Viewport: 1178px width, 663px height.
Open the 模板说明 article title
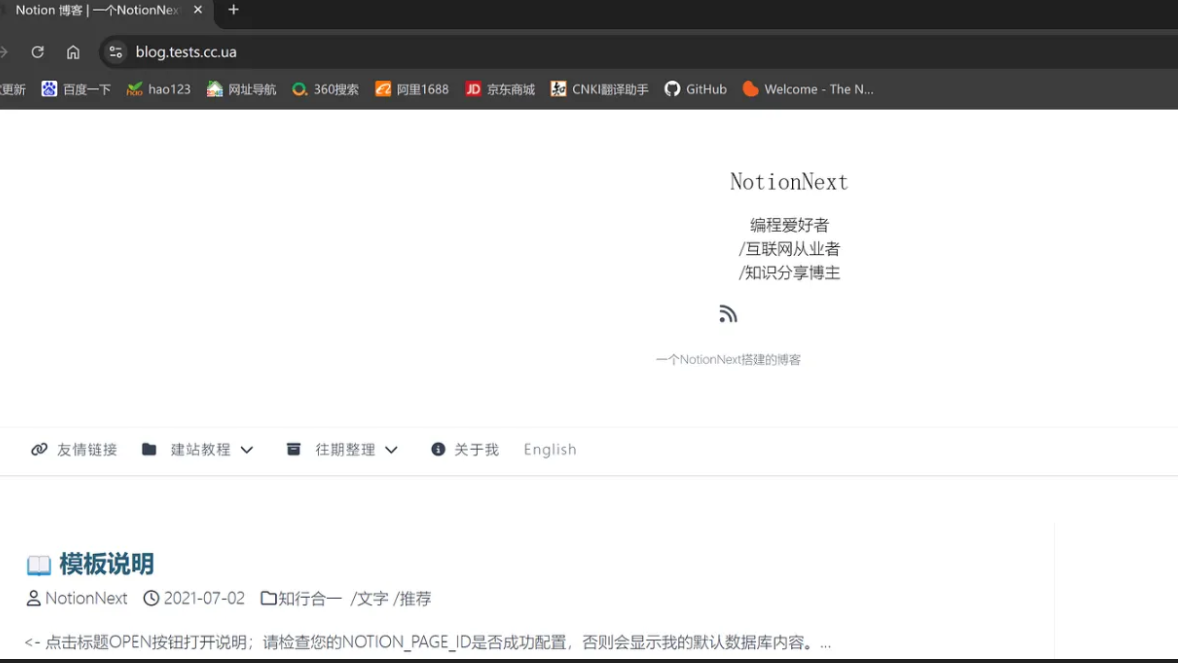tap(106, 564)
